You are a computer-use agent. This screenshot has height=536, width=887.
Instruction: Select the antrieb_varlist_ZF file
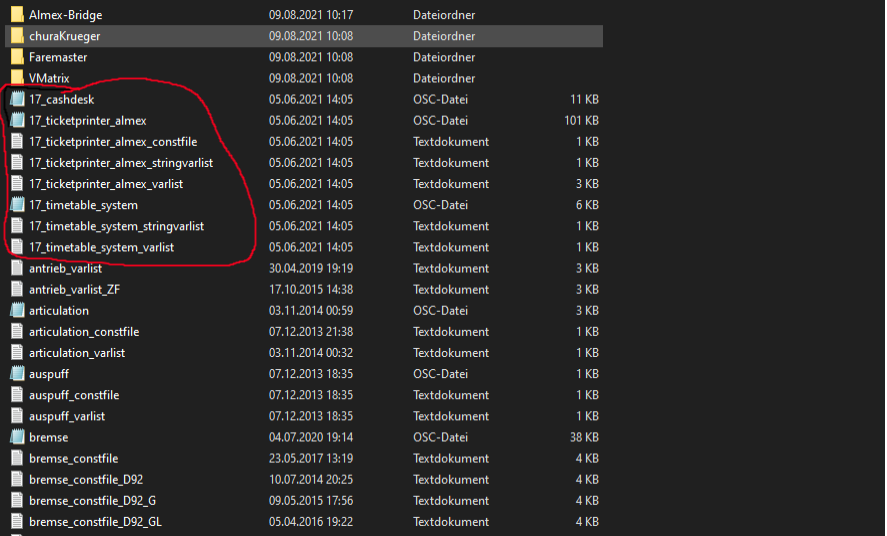[75, 289]
